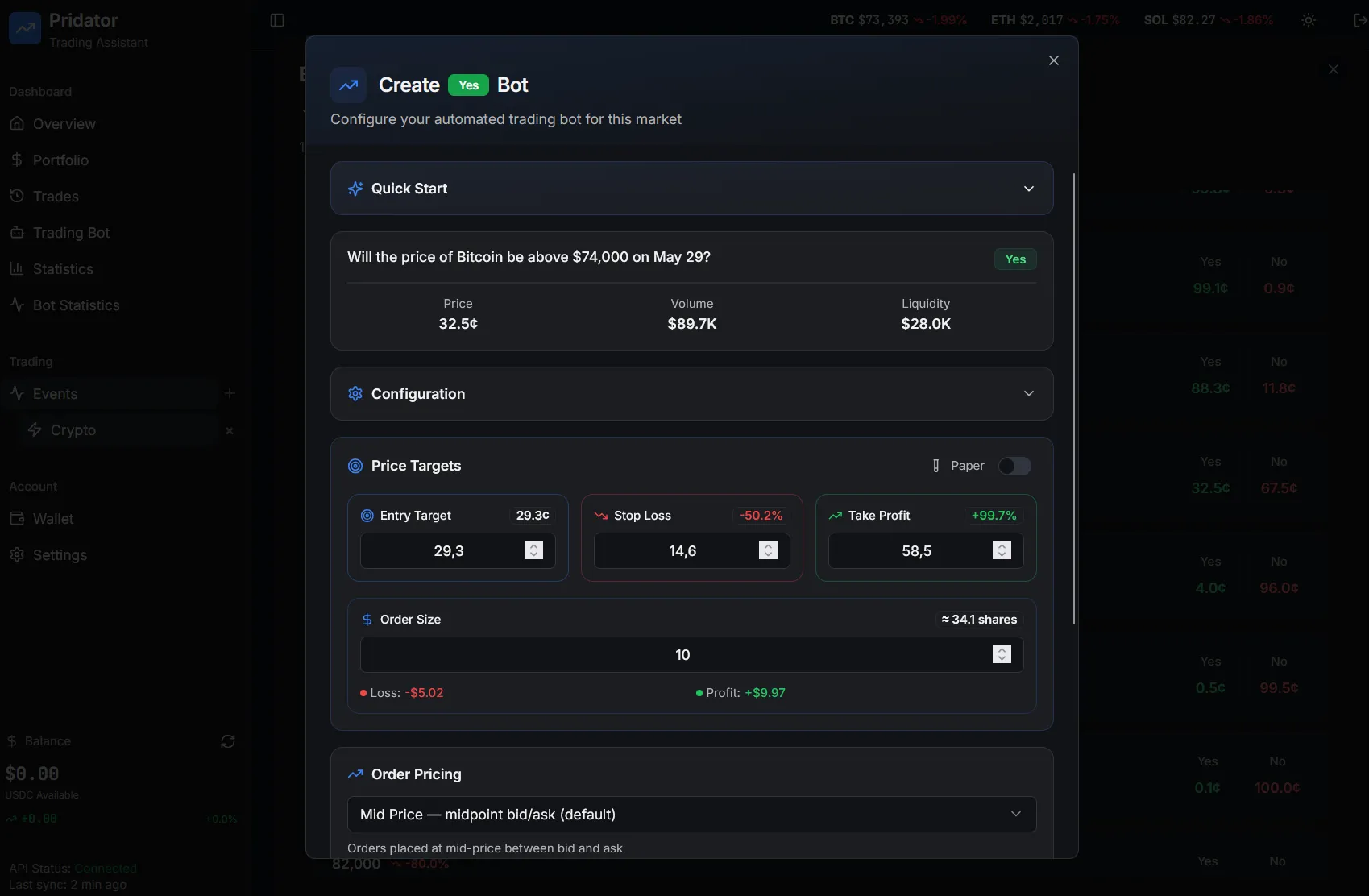Click the dialog vertical scrollbar
Screen dimensions: 1369x896
coord(1074,399)
